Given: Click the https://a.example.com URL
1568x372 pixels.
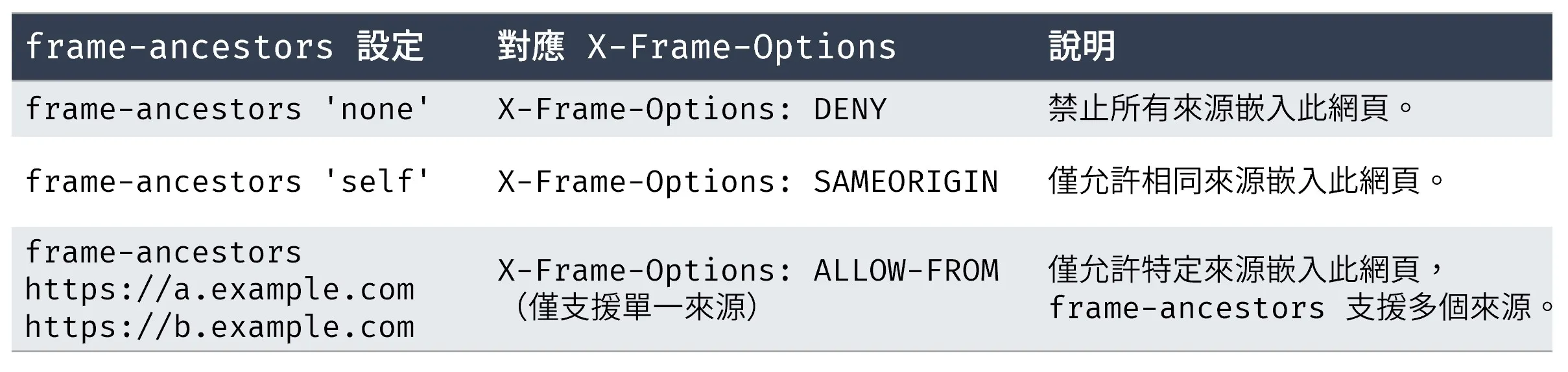Looking at the screenshot, I should (x=219, y=289).
